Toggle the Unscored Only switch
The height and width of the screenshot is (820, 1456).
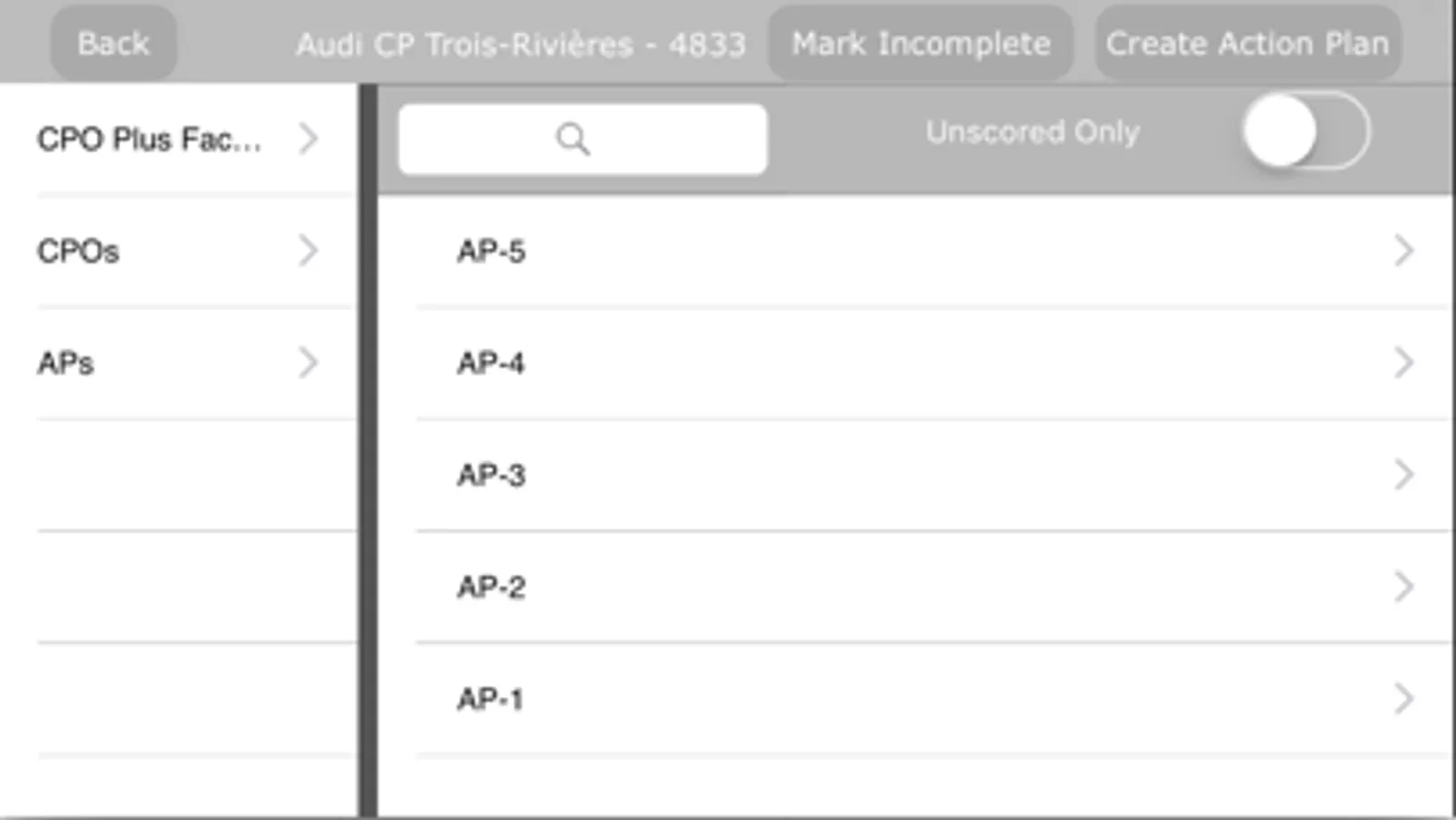1305,132
